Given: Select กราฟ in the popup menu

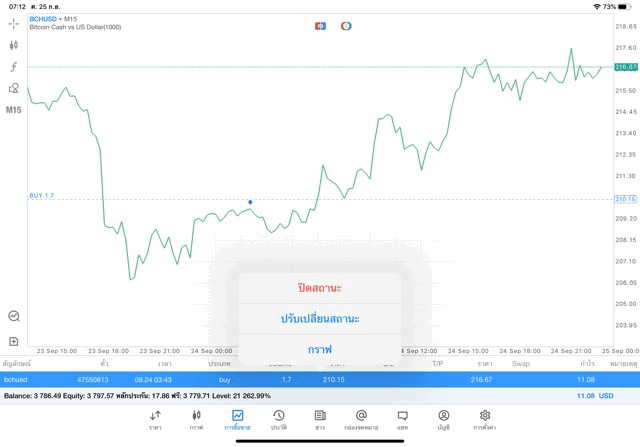Looking at the screenshot, I should (x=320, y=349).
